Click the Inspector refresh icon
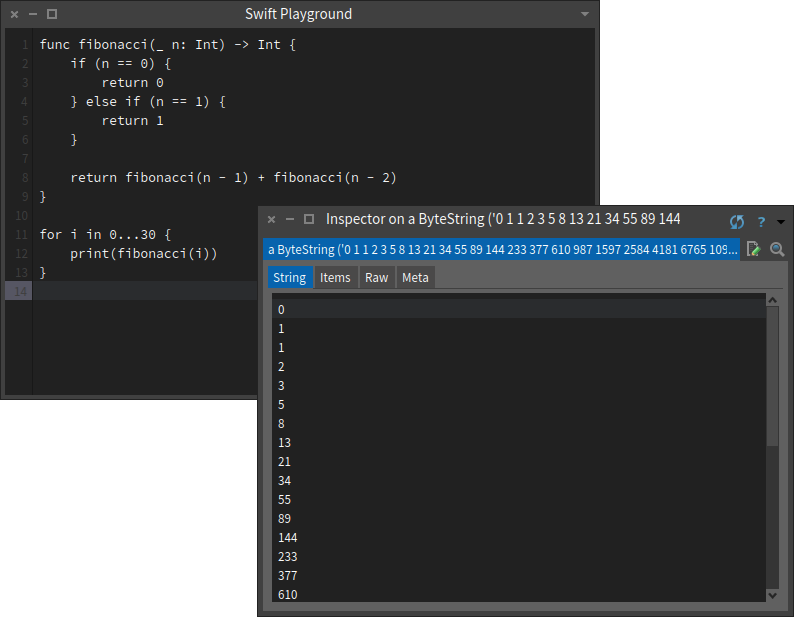Viewport: 794px width, 617px height. (737, 221)
